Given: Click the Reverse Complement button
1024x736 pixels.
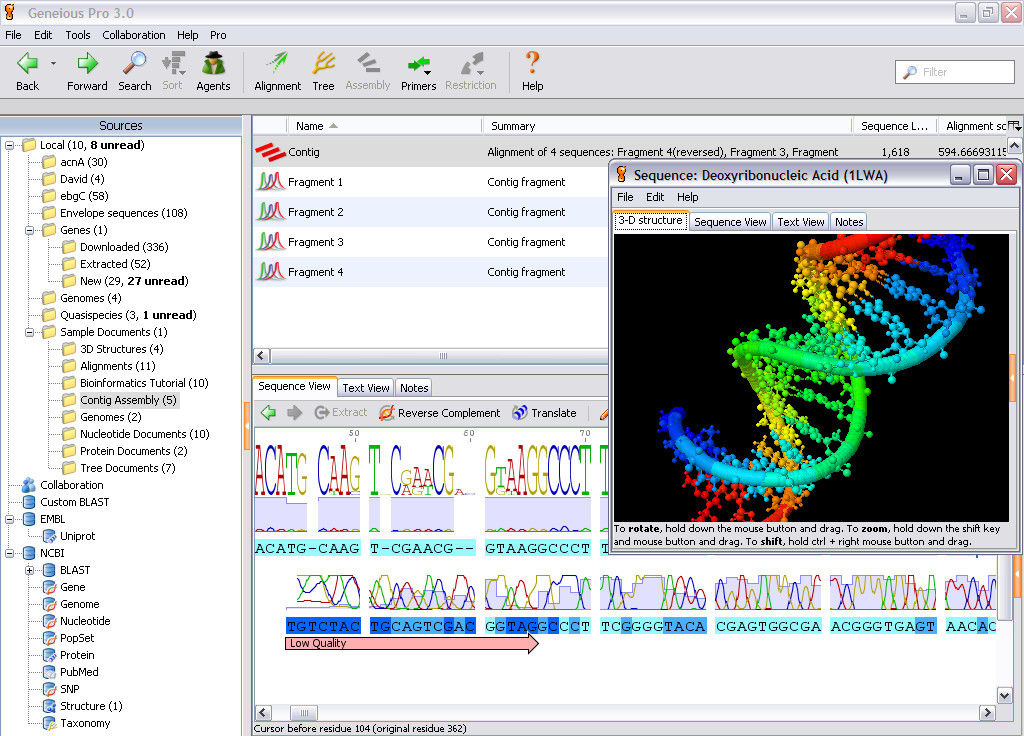Looking at the screenshot, I should pyautogui.click(x=439, y=413).
